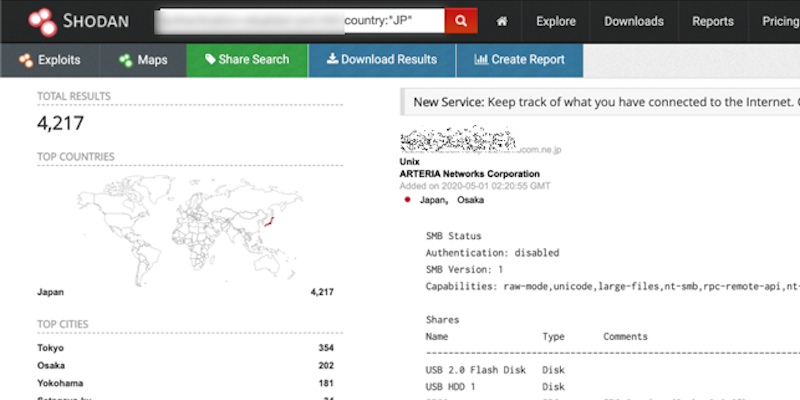800x400 pixels.
Task: Click the Shares heading text
Action: click(442, 320)
